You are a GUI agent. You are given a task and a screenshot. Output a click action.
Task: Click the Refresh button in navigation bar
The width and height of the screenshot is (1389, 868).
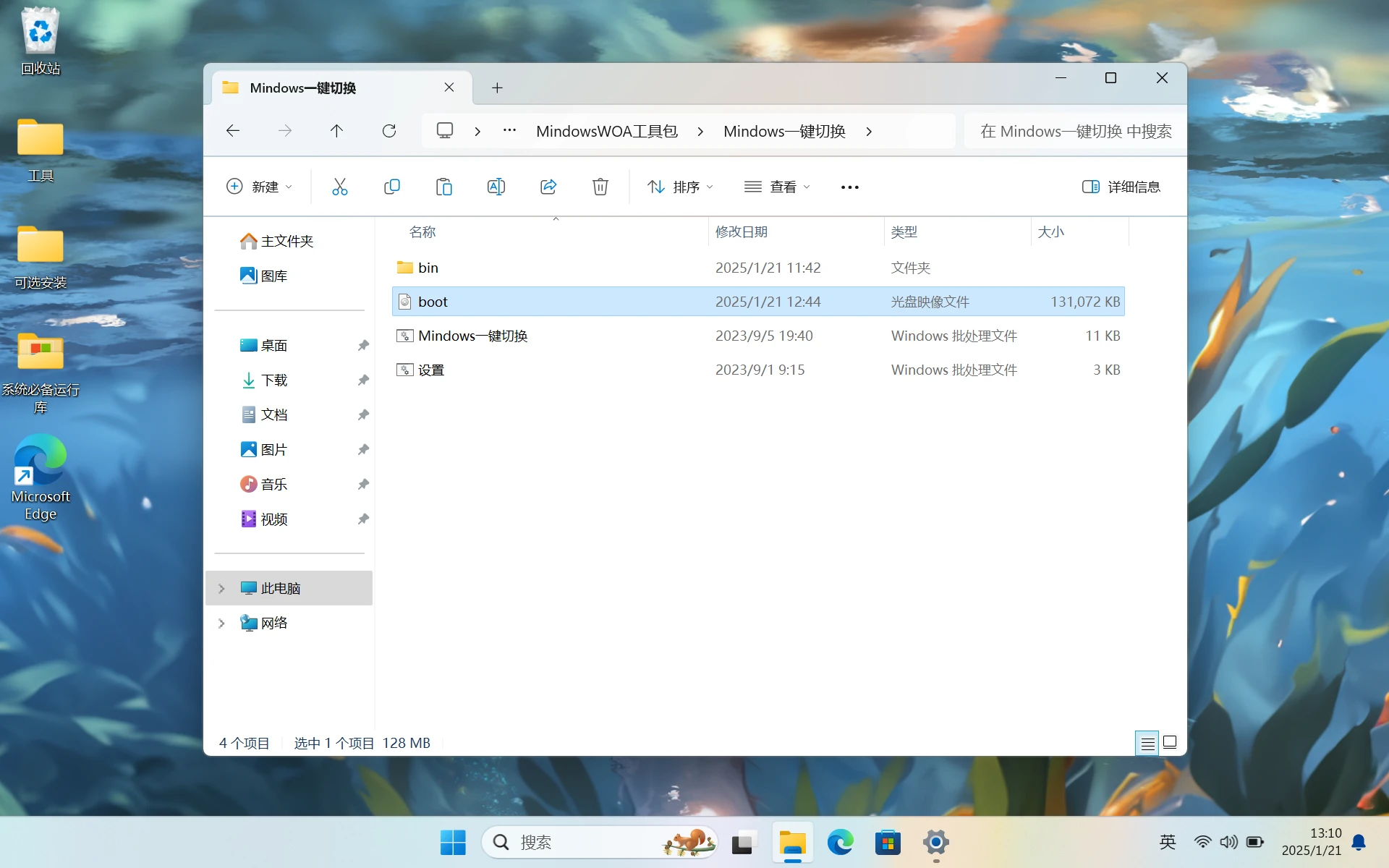pyautogui.click(x=389, y=131)
